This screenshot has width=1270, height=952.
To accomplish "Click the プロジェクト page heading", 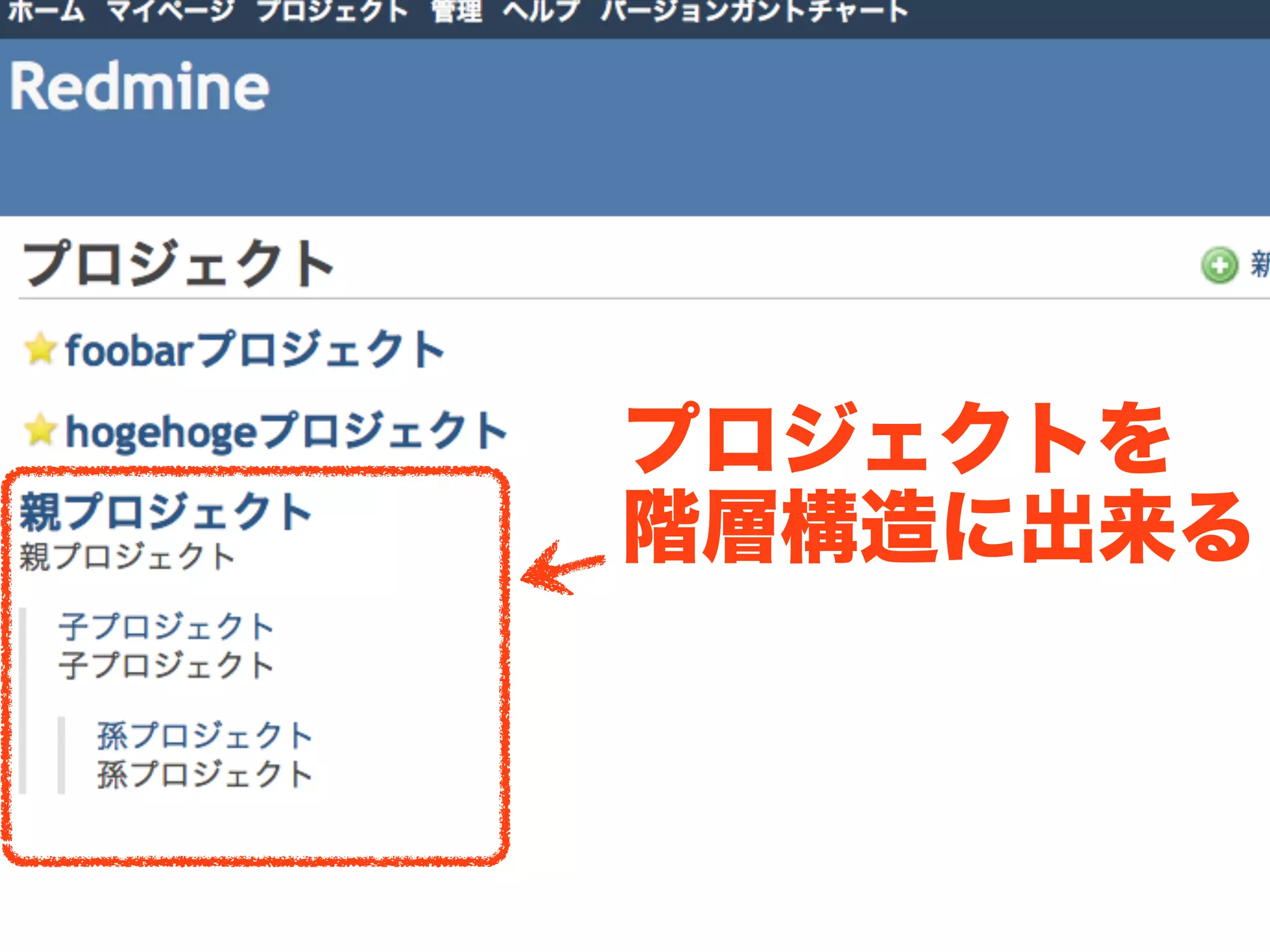I will click(x=179, y=263).
